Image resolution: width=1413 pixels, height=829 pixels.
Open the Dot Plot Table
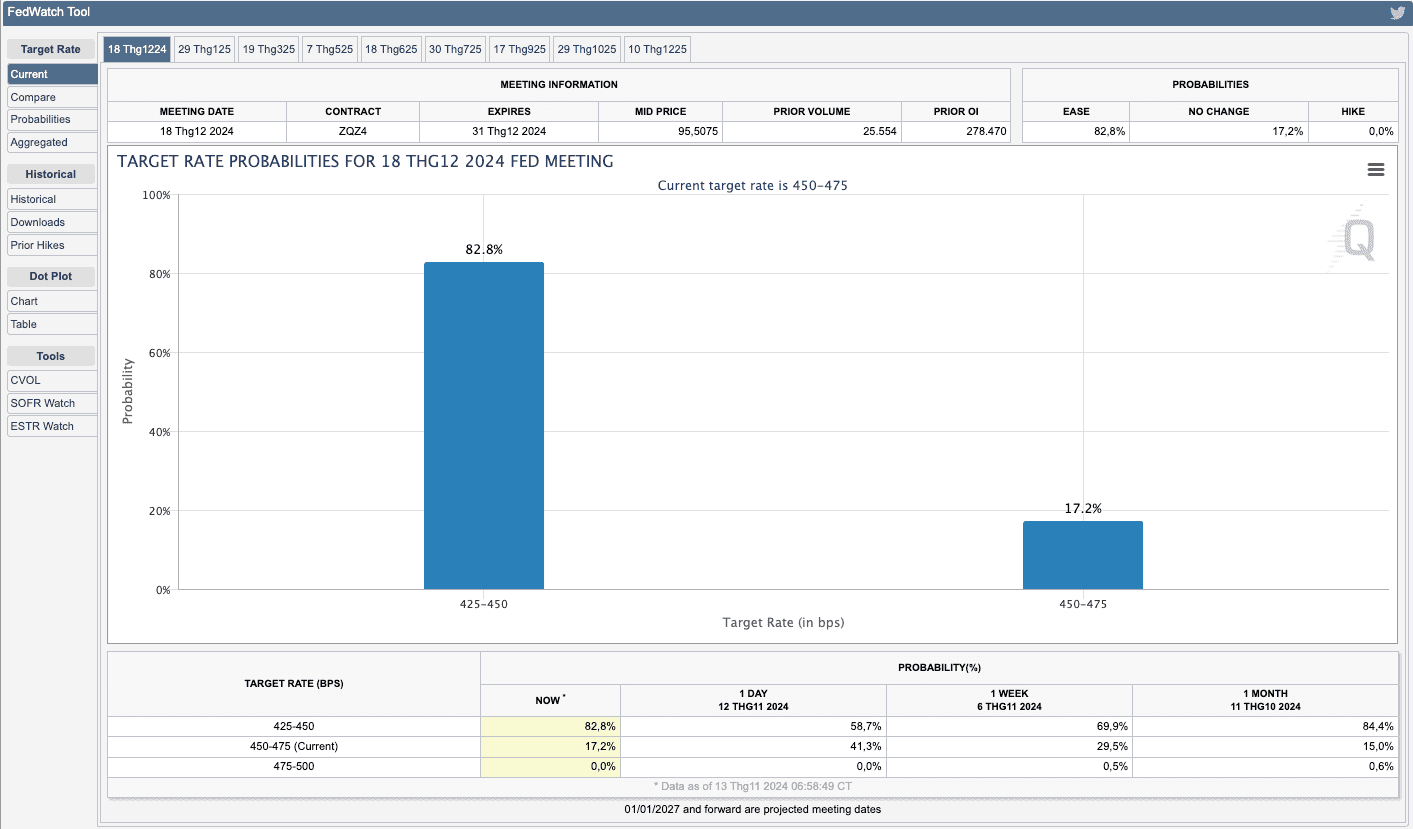[52, 324]
